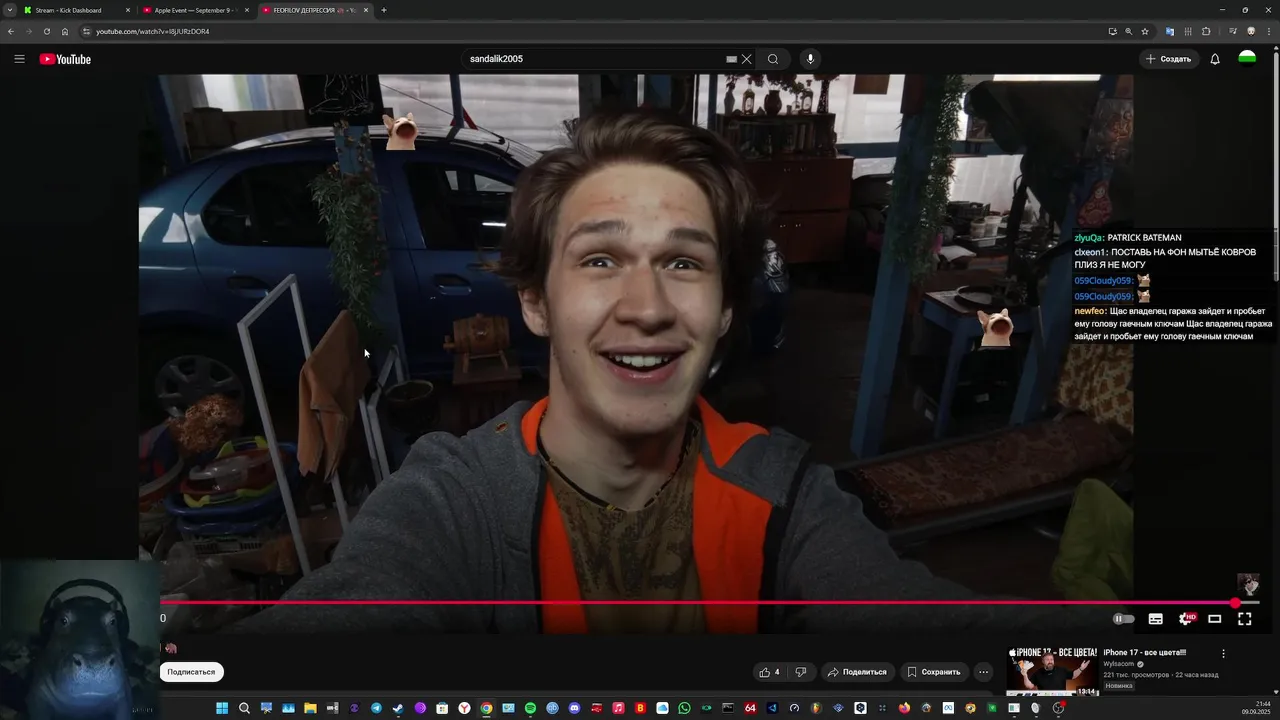This screenshot has width=1280, height=720.
Task: Open player settings gear
Action: tap(1185, 619)
